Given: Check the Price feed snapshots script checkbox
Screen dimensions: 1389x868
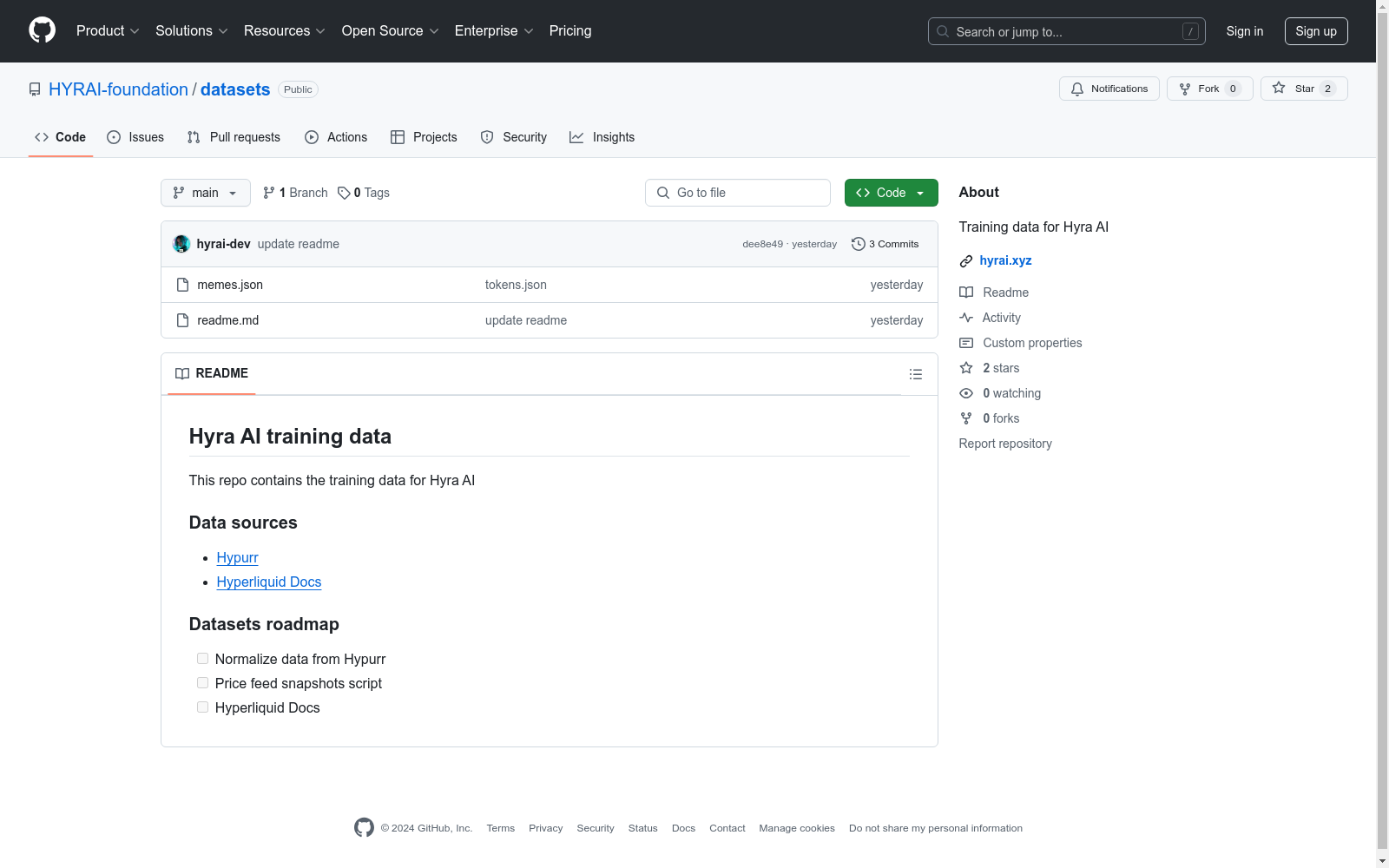Looking at the screenshot, I should click(x=202, y=683).
